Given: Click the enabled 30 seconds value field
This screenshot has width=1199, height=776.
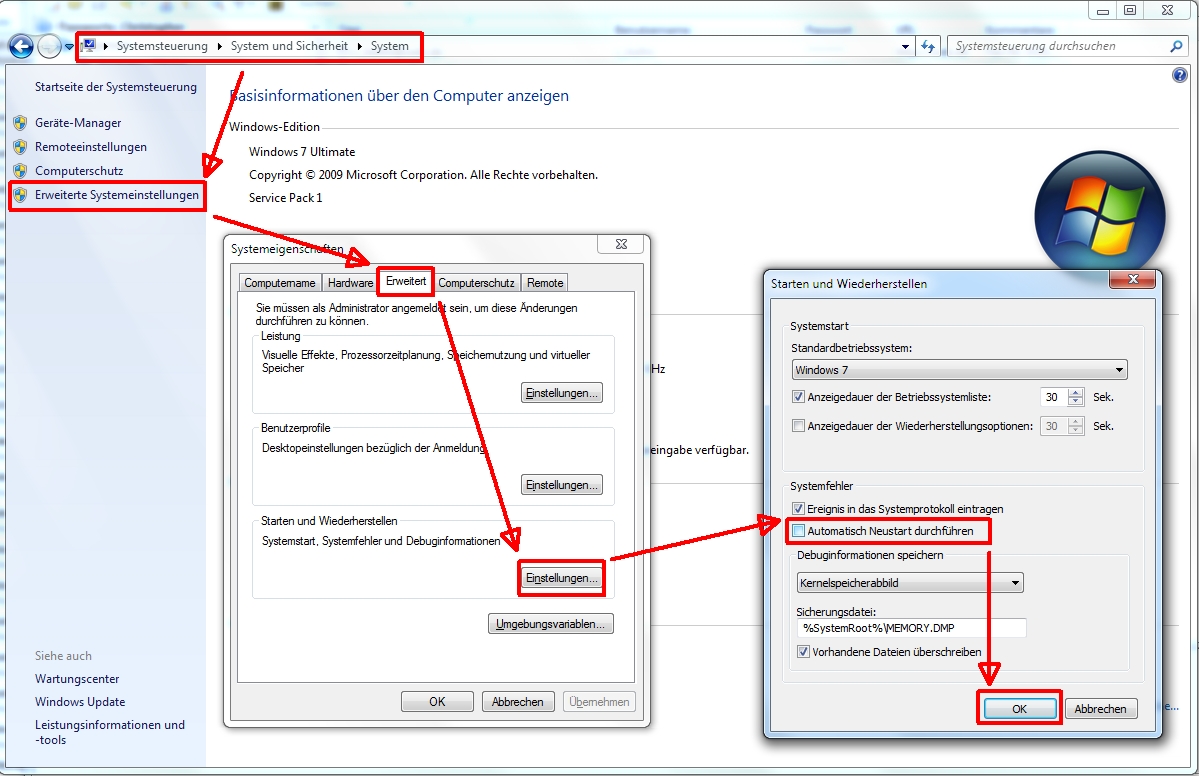Looking at the screenshot, I should [x=1054, y=397].
